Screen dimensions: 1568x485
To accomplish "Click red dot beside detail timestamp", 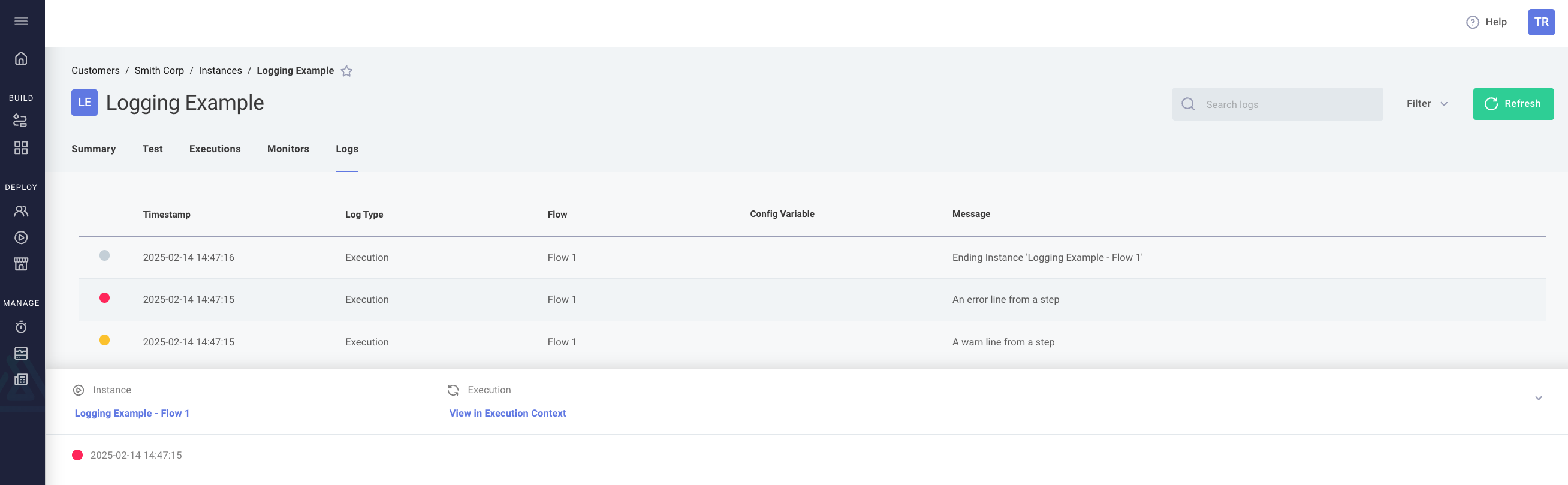I will (x=77, y=455).
